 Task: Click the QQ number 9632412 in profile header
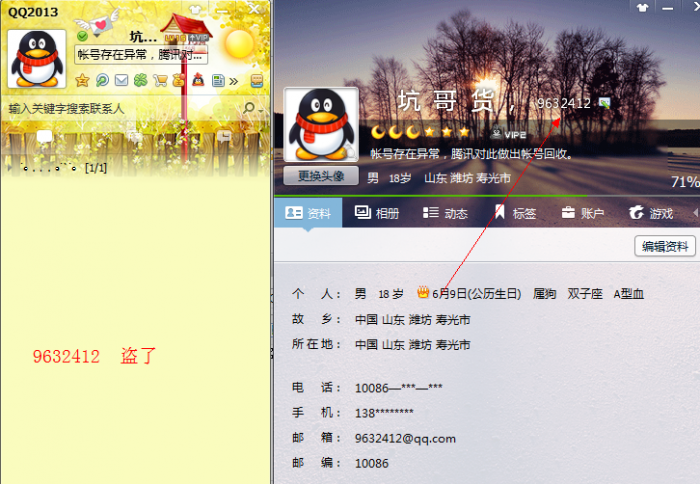click(x=564, y=103)
